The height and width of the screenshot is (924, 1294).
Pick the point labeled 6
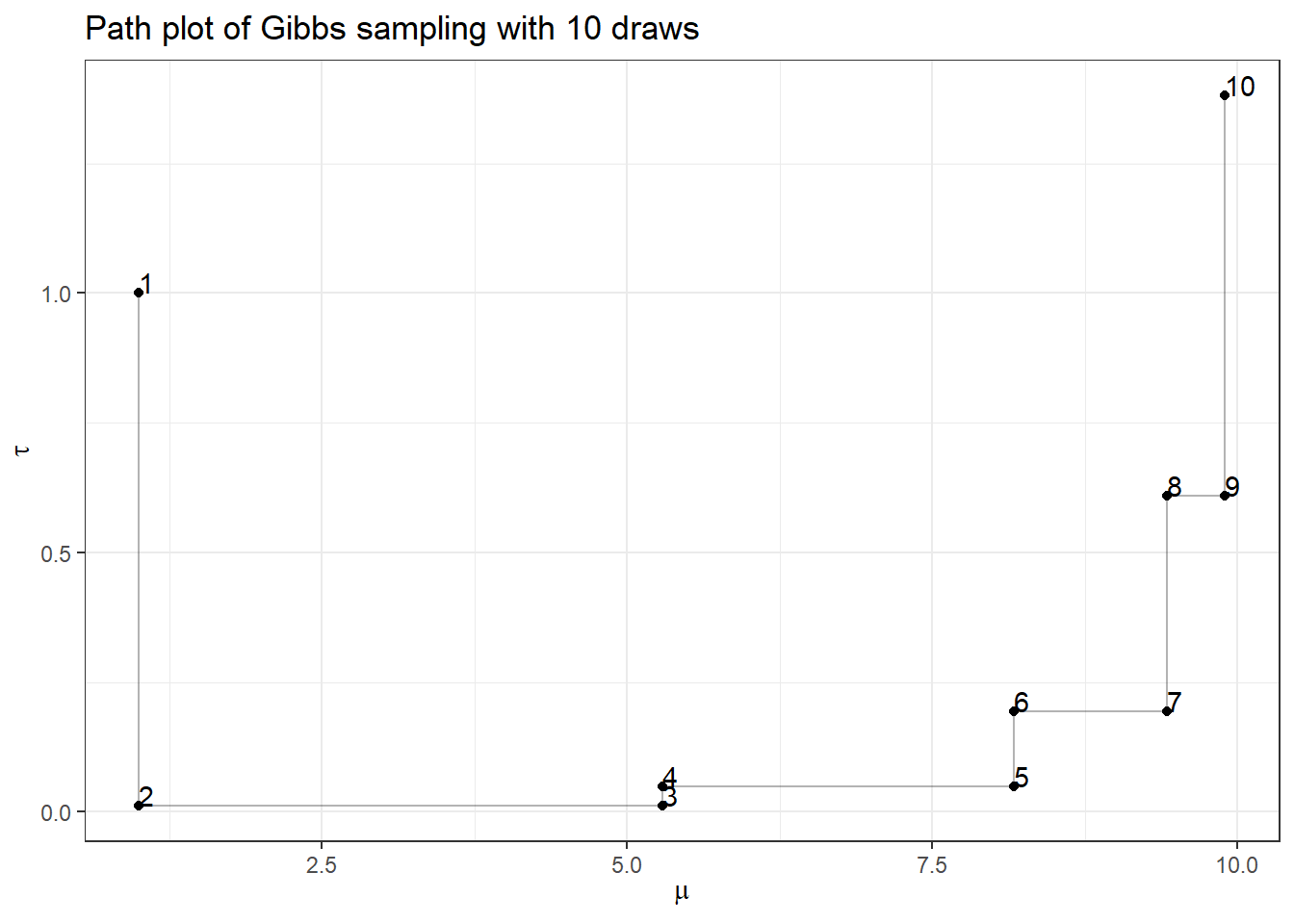coord(1014,711)
